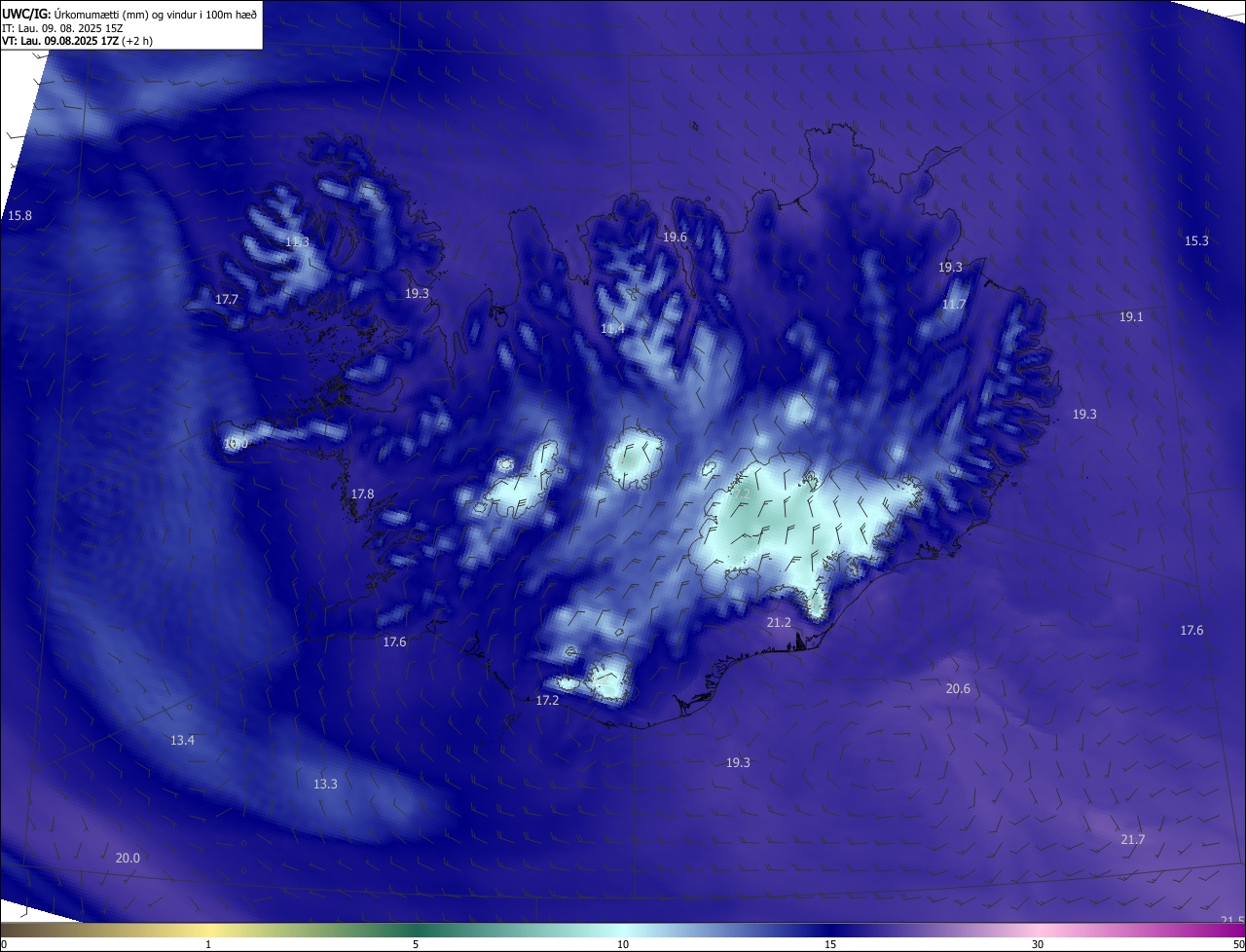Click the valid time line "VT: Lau. 09.08.2025 17Z"
1246x952 pixels.
[59, 41]
